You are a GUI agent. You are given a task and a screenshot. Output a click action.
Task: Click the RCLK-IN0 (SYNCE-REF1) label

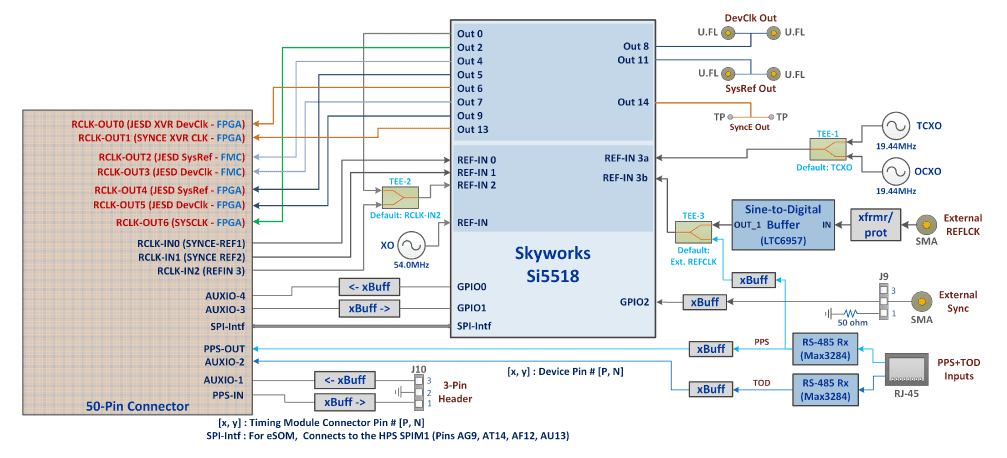pyautogui.click(x=191, y=243)
